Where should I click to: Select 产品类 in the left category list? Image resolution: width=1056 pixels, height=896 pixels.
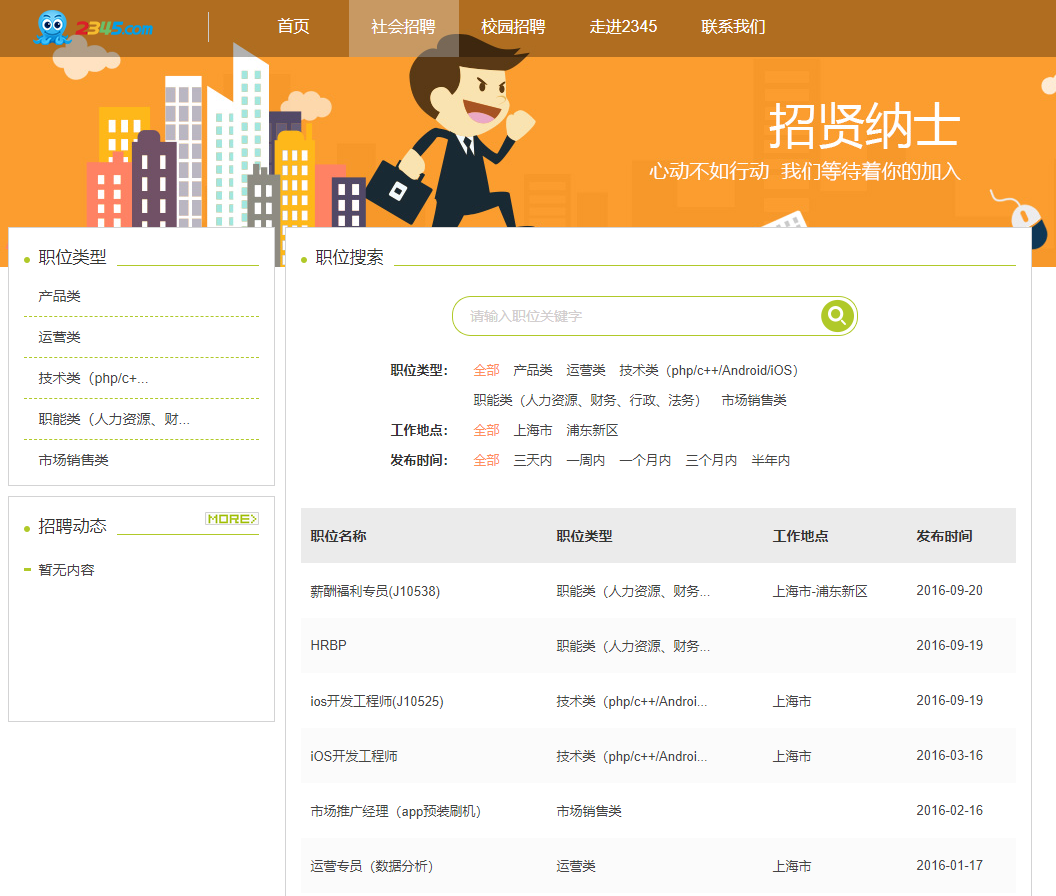point(60,296)
